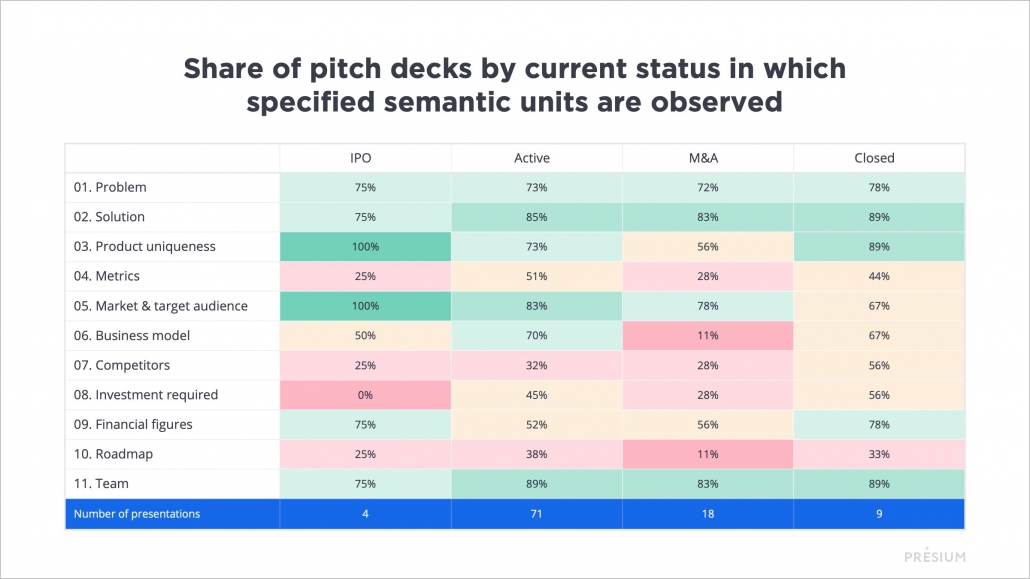Click the Closed column header

[x=878, y=158]
